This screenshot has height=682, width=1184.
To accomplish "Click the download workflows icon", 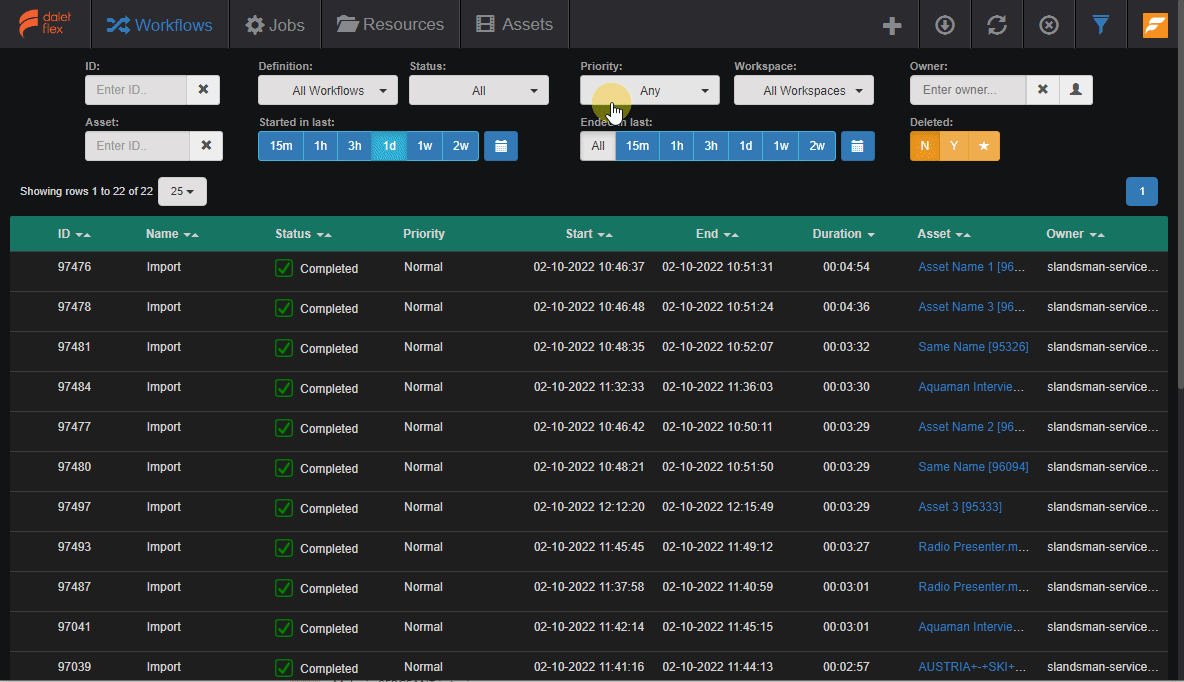I will click(x=944, y=24).
